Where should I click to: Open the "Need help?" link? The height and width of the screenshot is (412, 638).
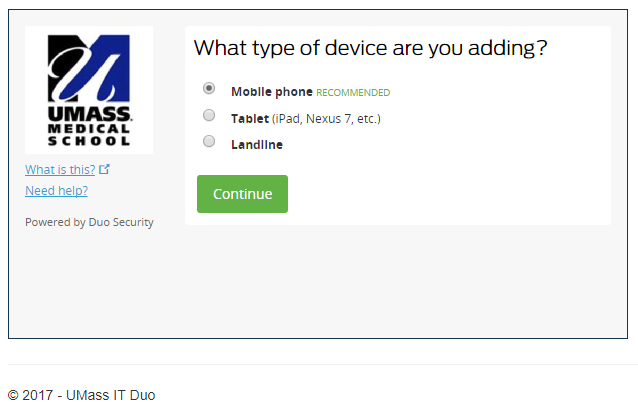(56, 190)
